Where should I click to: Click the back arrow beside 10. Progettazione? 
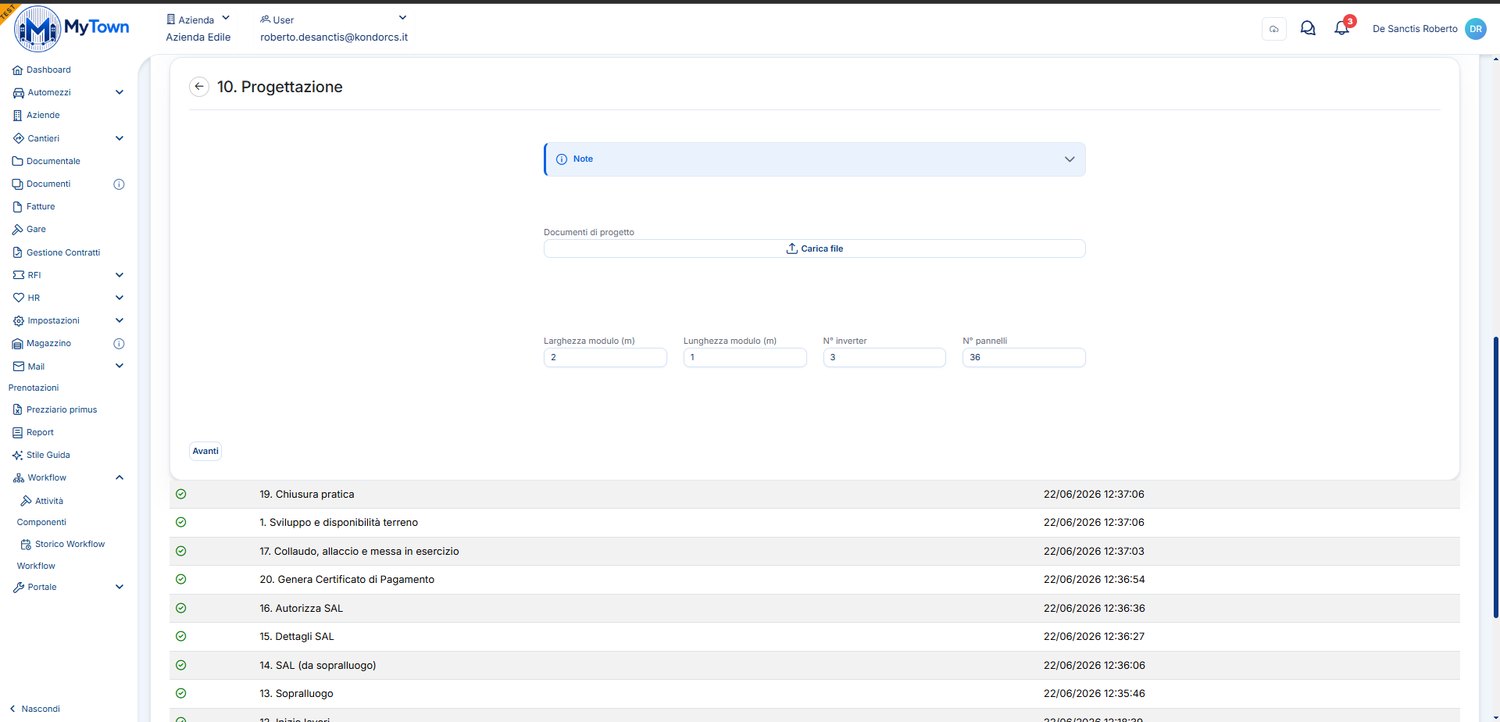coord(199,87)
